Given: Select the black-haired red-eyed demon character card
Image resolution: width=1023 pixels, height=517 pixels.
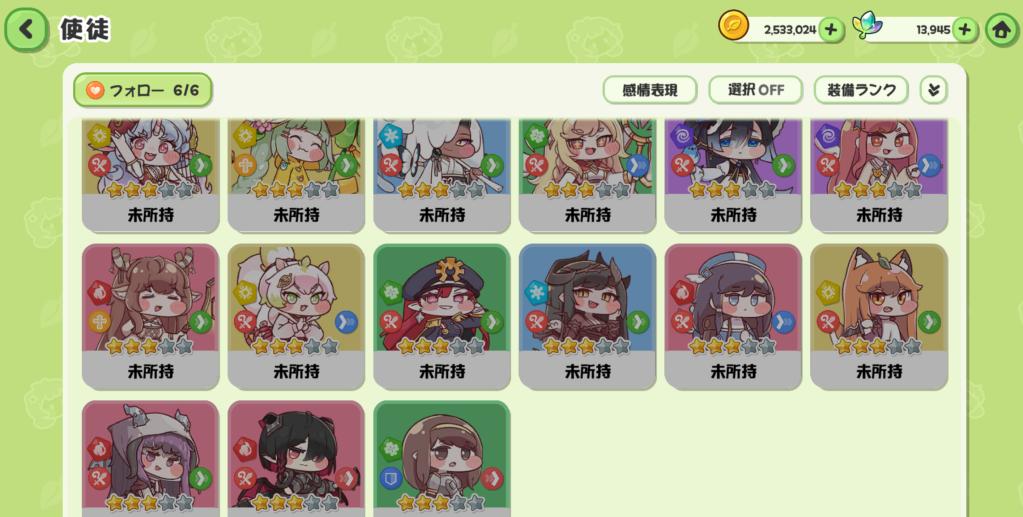Looking at the screenshot, I should point(296,458).
